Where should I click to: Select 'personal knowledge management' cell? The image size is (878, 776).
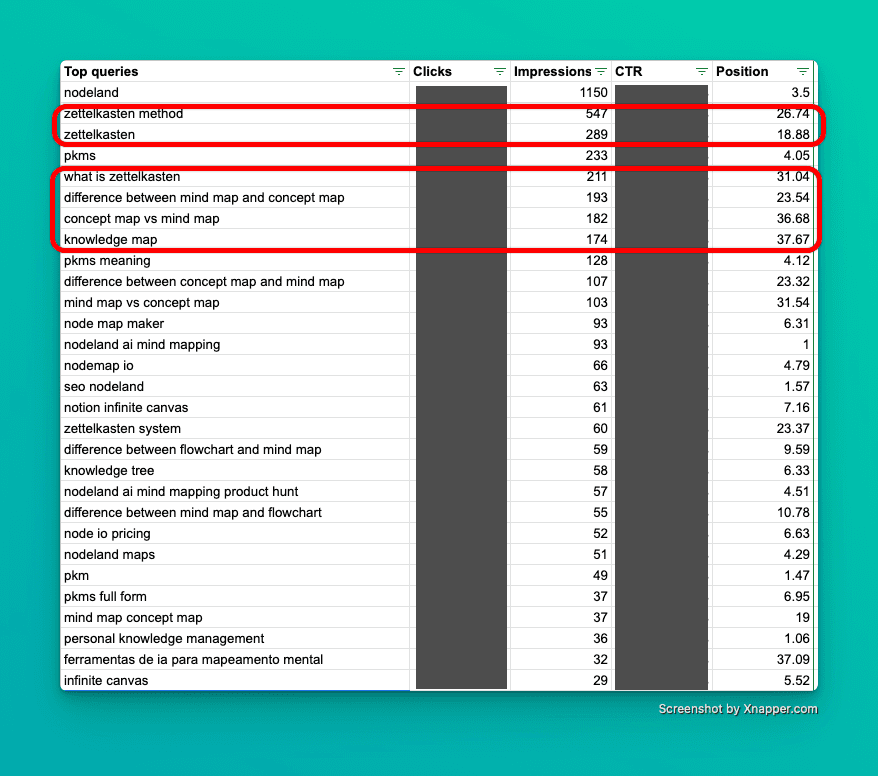click(x=235, y=638)
